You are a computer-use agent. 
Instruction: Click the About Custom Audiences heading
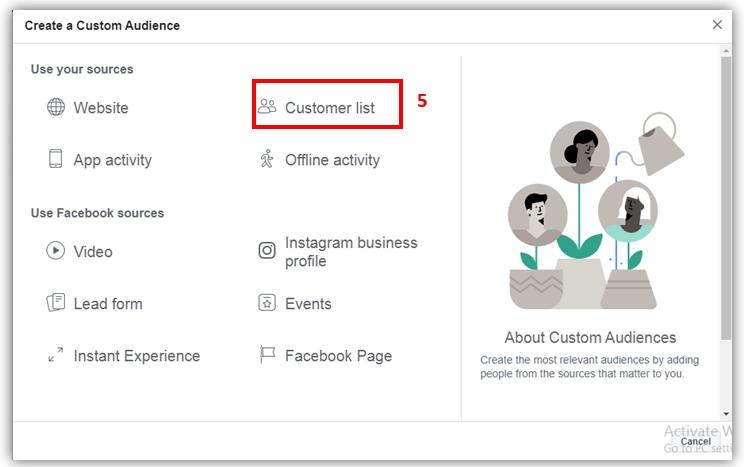tap(590, 337)
